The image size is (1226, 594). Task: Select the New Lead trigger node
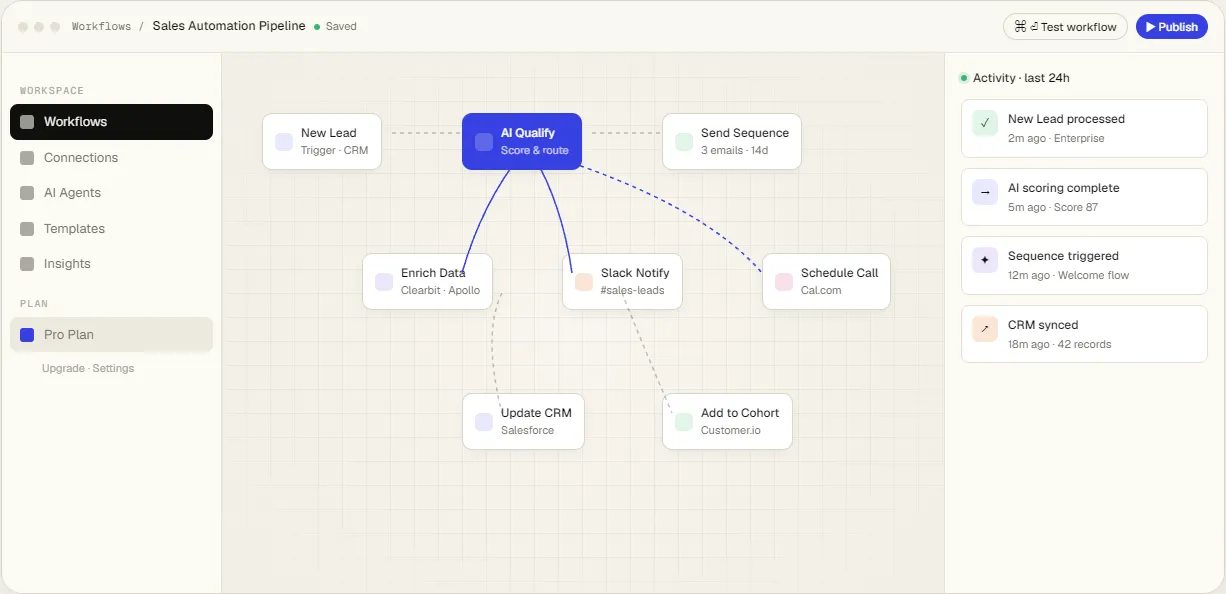(x=322, y=142)
